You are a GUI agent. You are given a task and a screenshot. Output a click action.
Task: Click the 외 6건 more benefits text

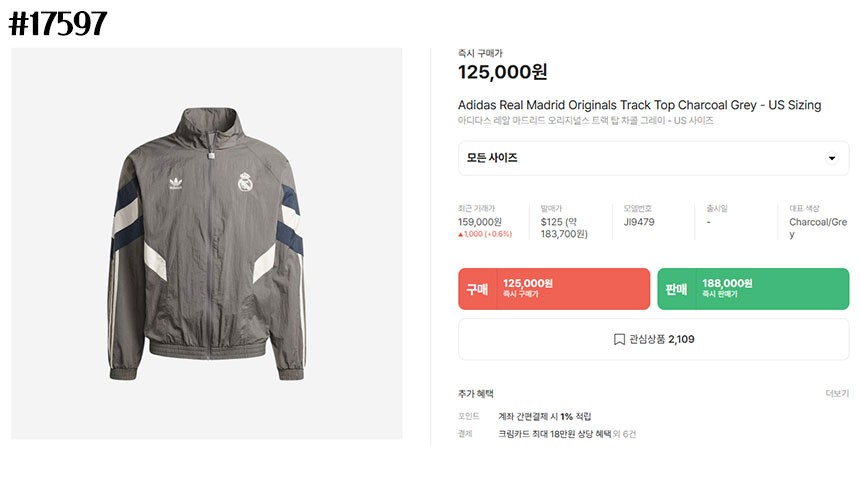pos(625,434)
